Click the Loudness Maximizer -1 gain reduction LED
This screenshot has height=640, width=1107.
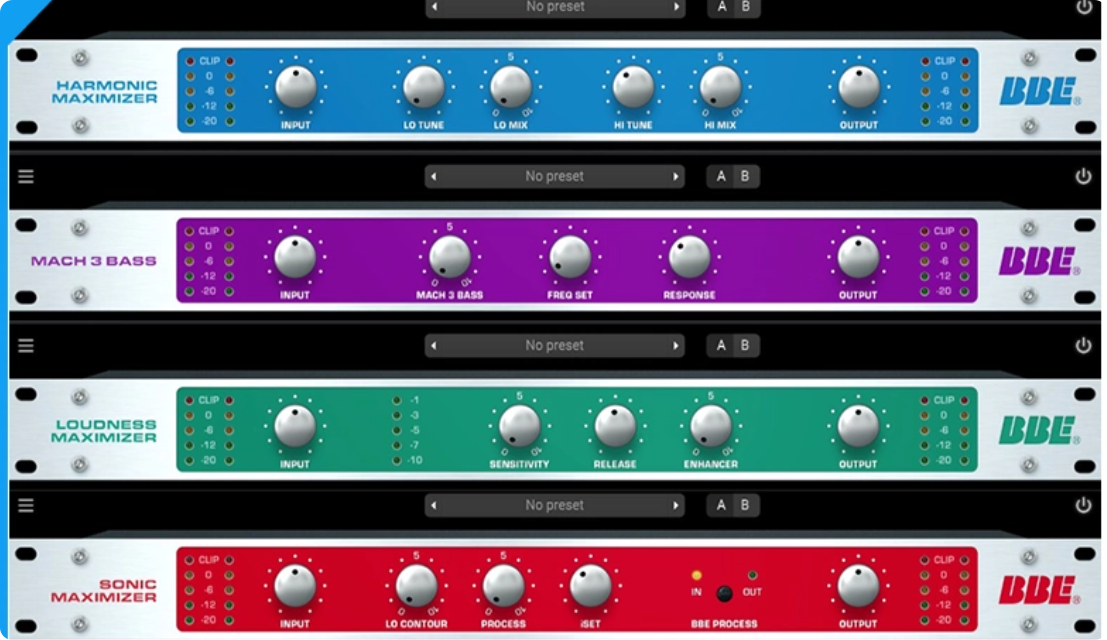(x=397, y=400)
